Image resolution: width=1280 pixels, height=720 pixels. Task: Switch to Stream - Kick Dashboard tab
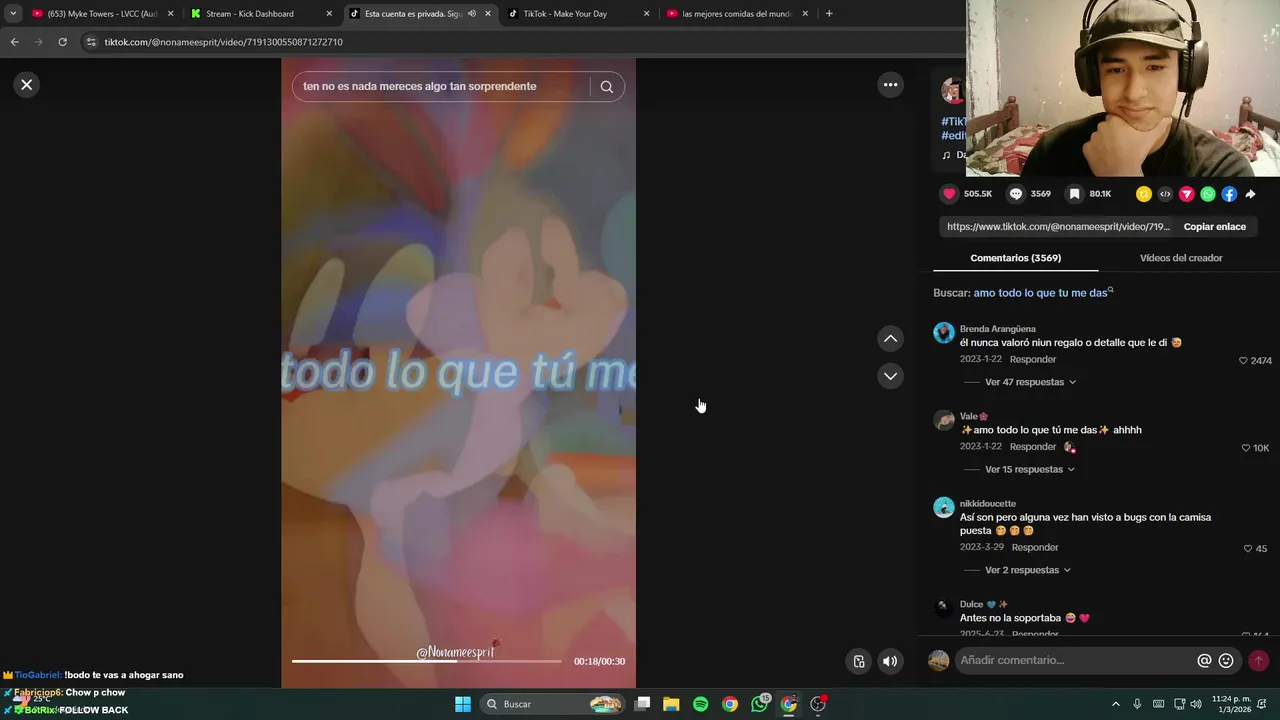pos(261,14)
